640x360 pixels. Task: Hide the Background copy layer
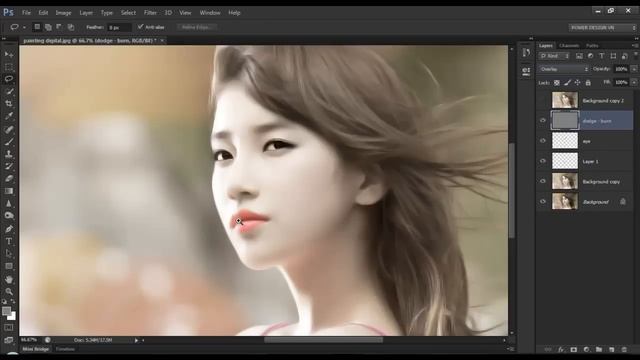(x=543, y=181)
